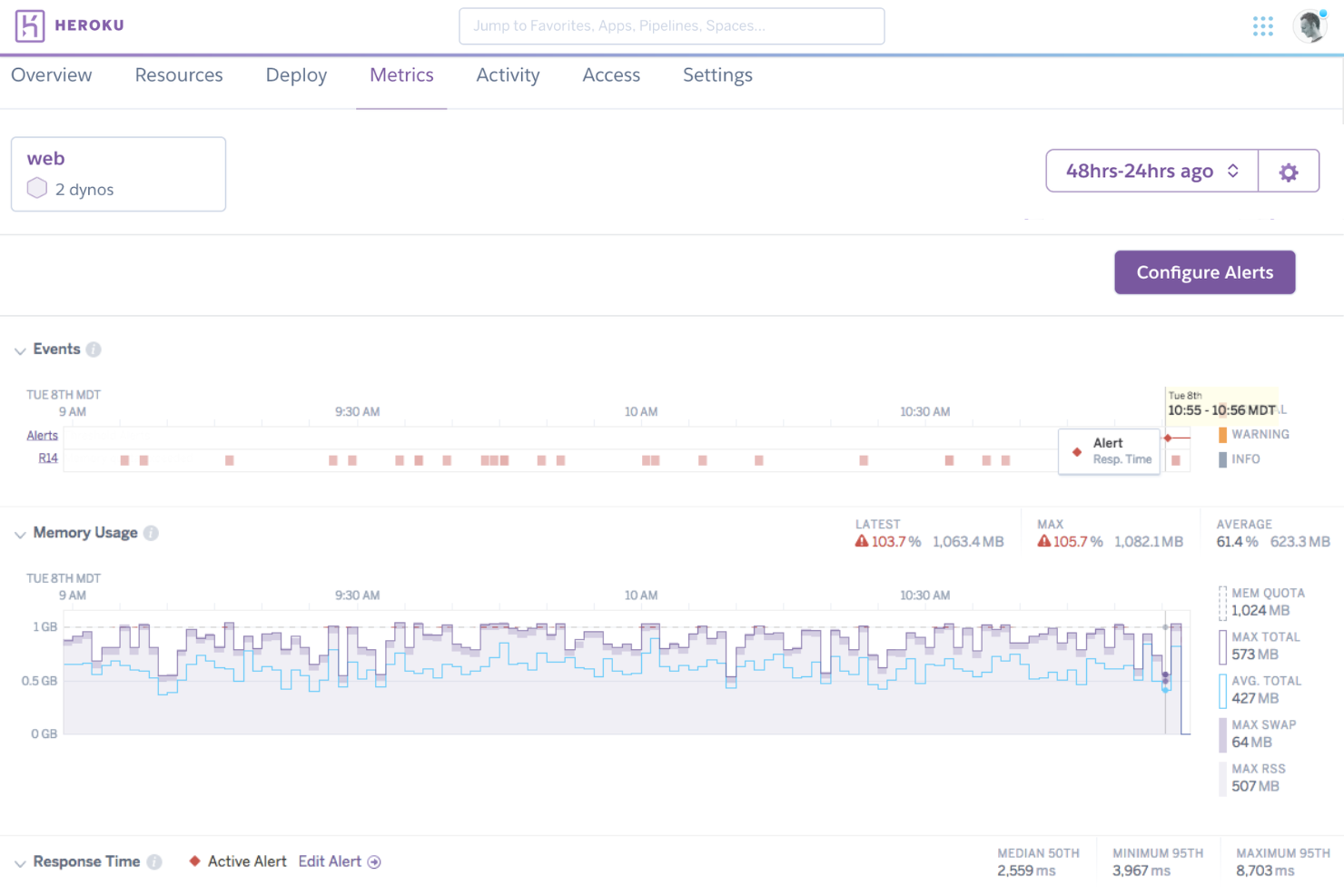Collapse the Events section
The width and height of the screenshot is (1344, 896).
tap(20, 350)
